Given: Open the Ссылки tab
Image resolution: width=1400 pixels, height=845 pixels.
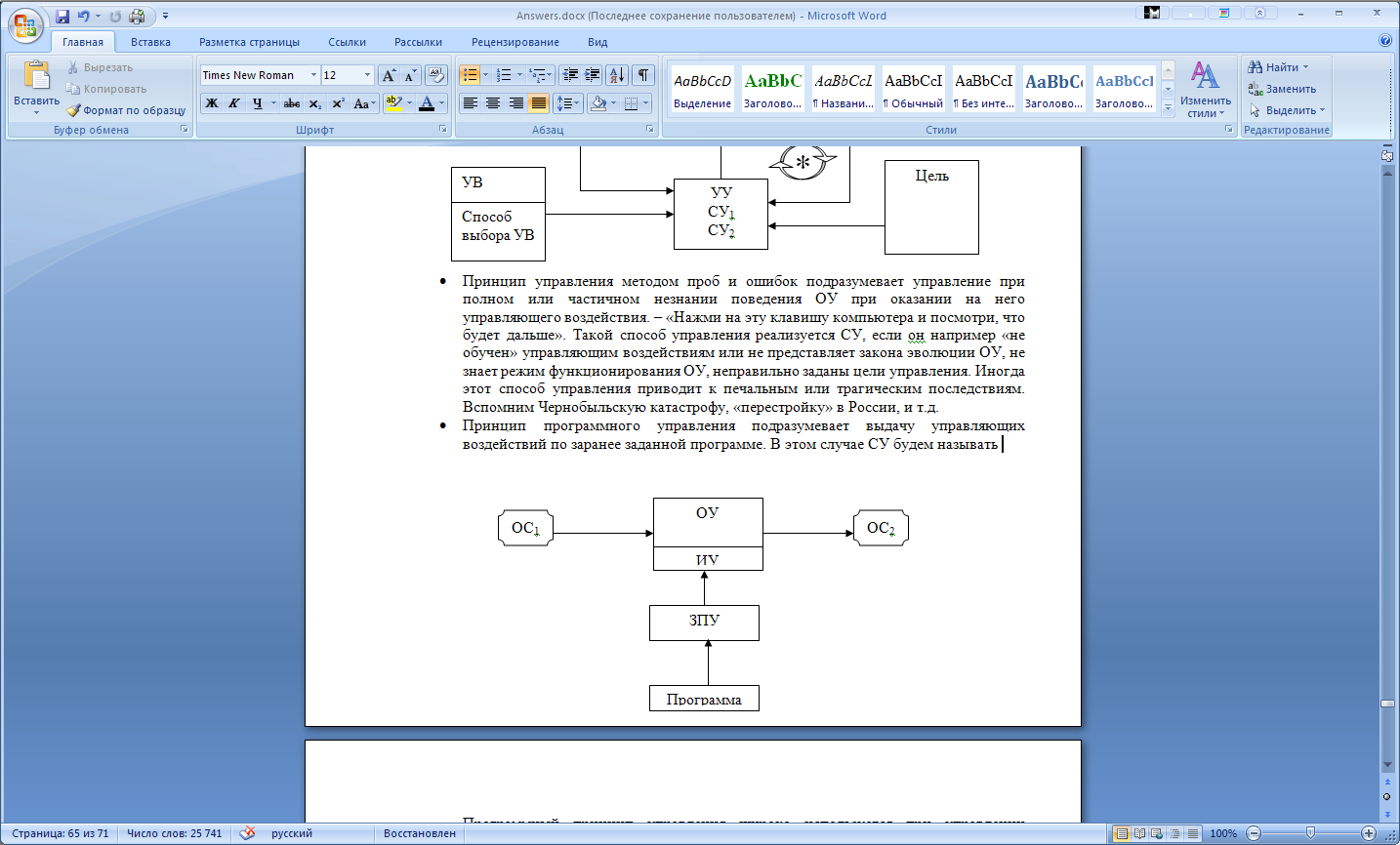Looking at the screenshot, I should 347,42.
